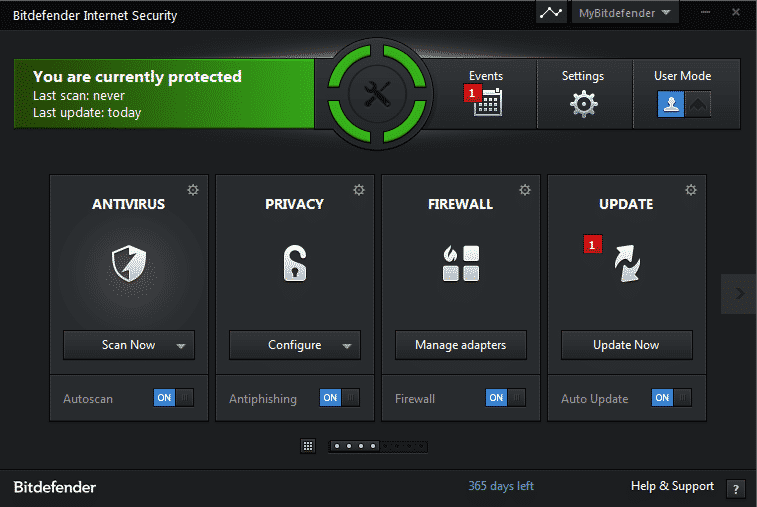The image size is (757, 507).
Task: Open the Help & Support link
Action: click(672, 487)
